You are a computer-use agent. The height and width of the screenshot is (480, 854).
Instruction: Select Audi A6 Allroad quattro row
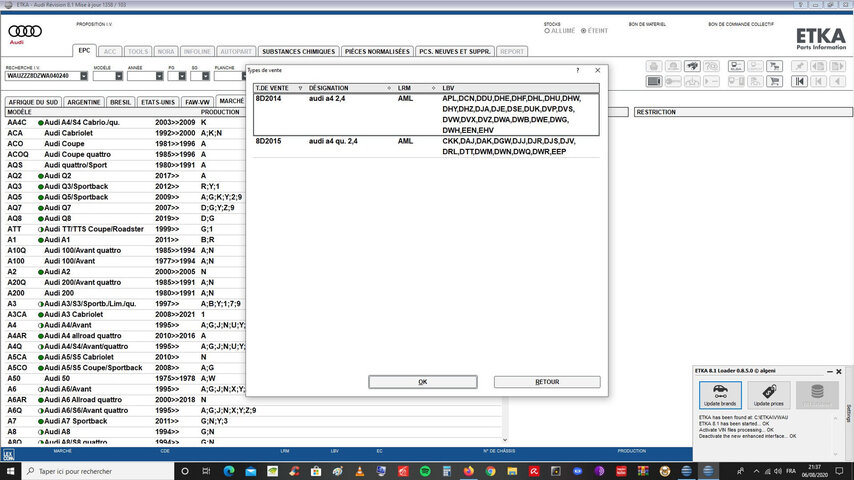click(x=83, y=400)
